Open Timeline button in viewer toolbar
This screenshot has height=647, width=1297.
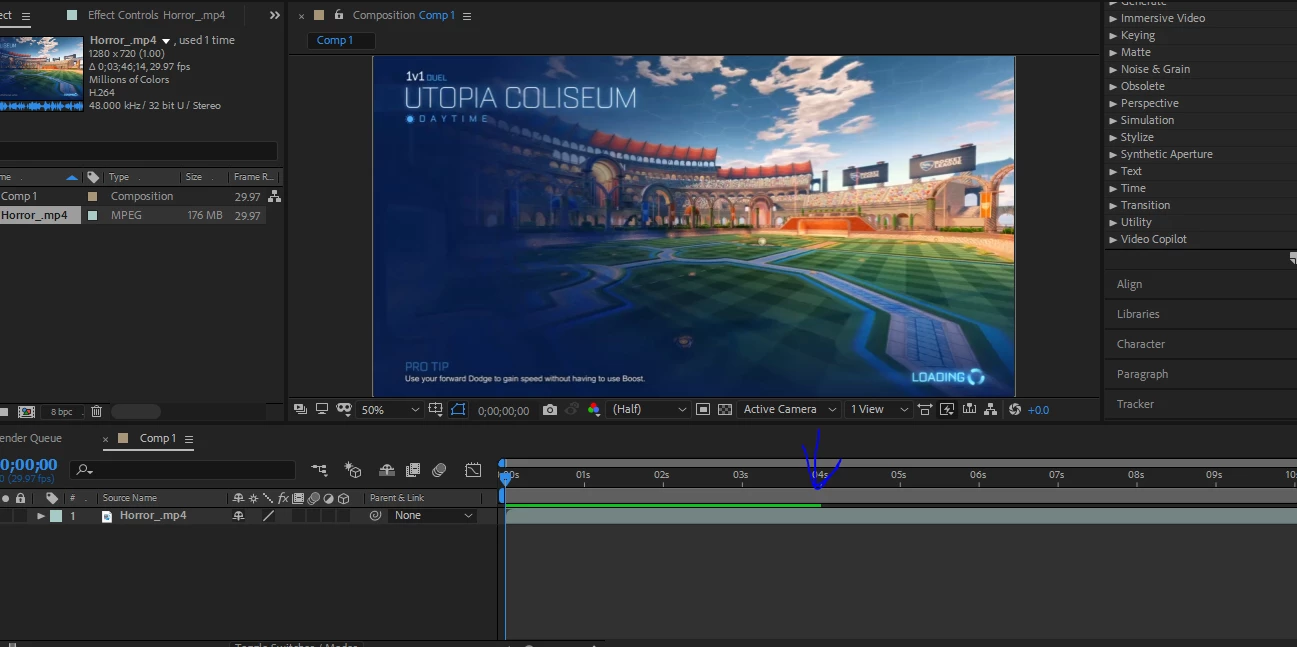pyautogui.click(x=969, y=409)
